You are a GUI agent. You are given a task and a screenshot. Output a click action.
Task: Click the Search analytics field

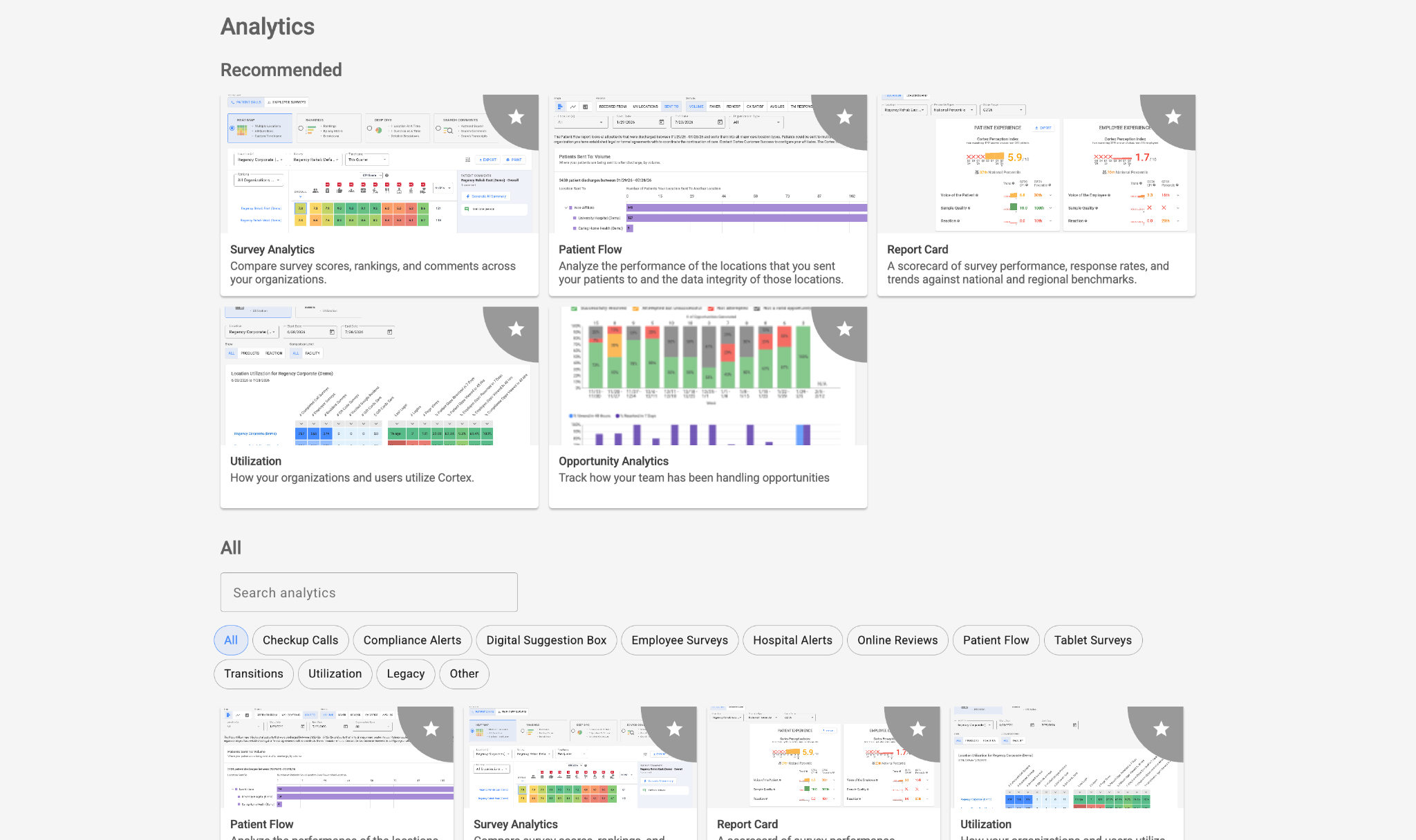coord(369,592)
